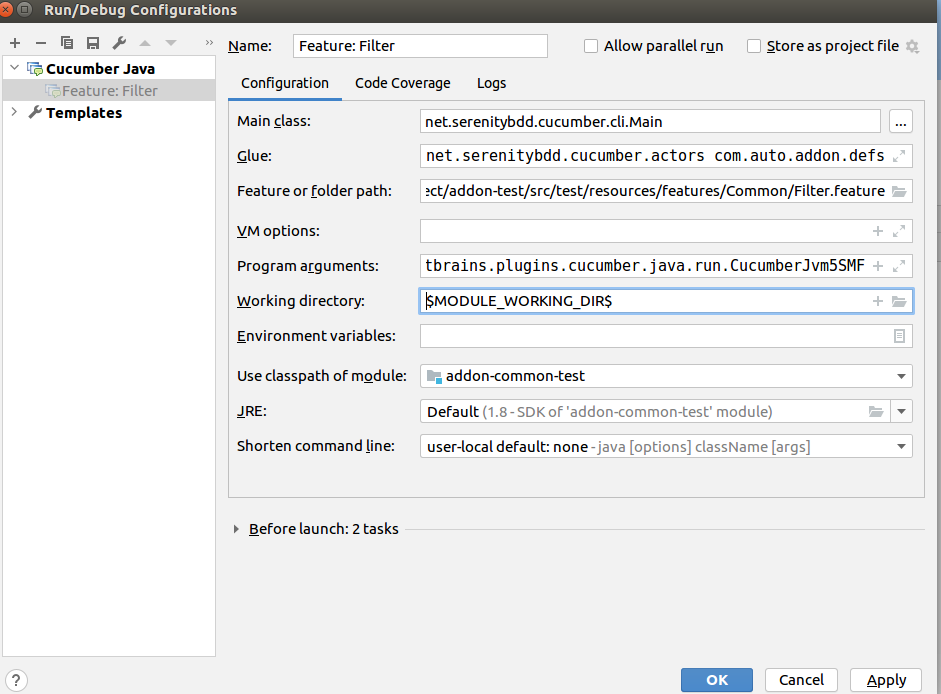Show more toolbar actions via double chevron
Viewport: 941px width, 694px height.
(209, 43)
